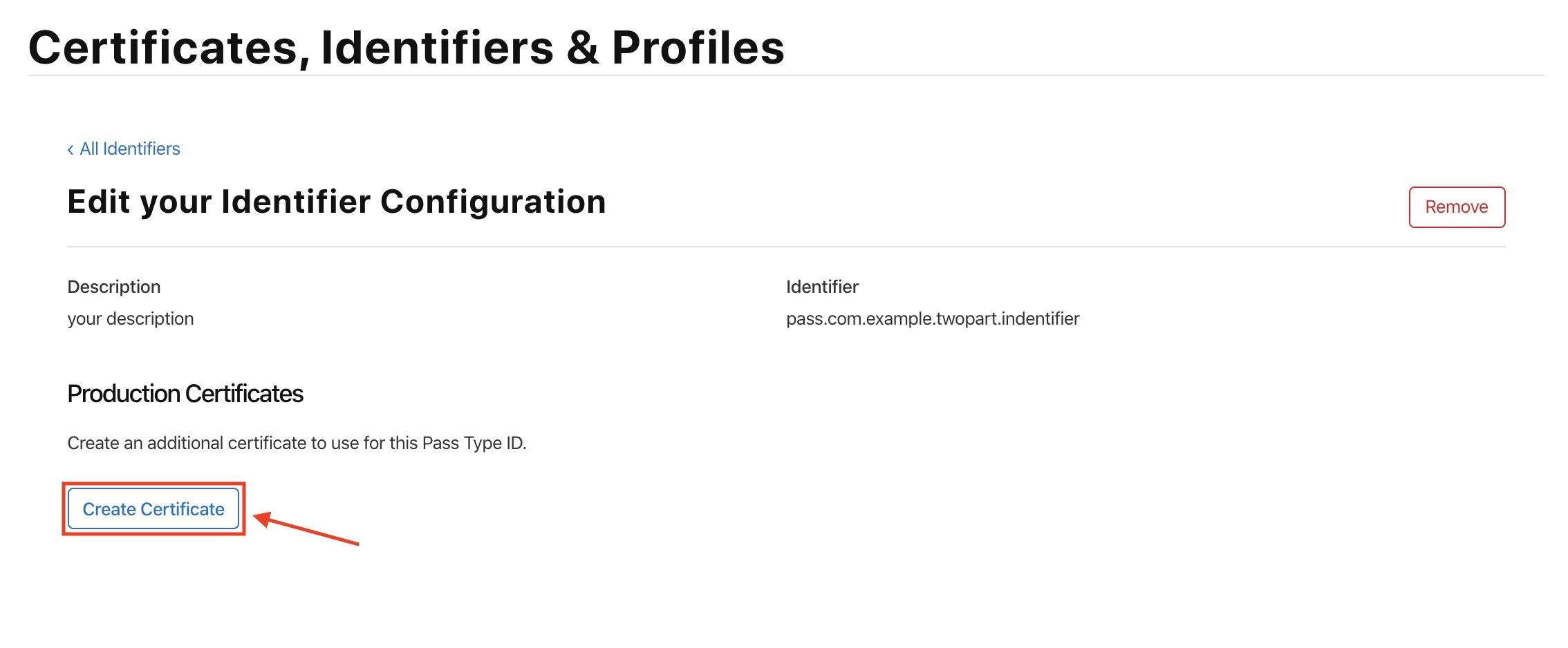Click the Description field label
1568x648 pixels.
pyautogui.click(x=114, y=287)
